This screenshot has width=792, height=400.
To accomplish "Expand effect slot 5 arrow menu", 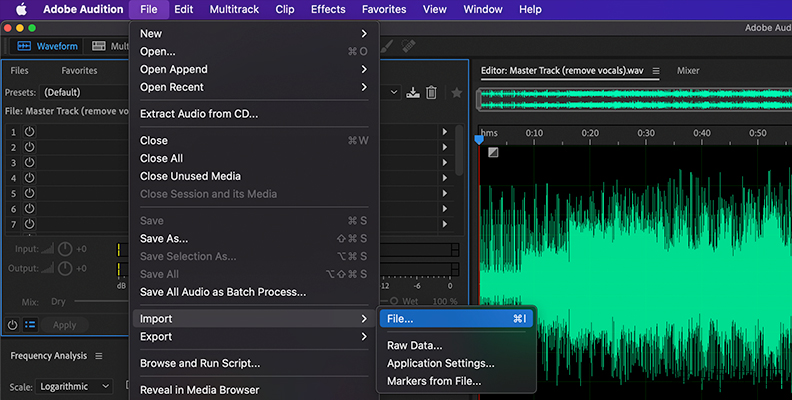I will (x=444, y=193).
